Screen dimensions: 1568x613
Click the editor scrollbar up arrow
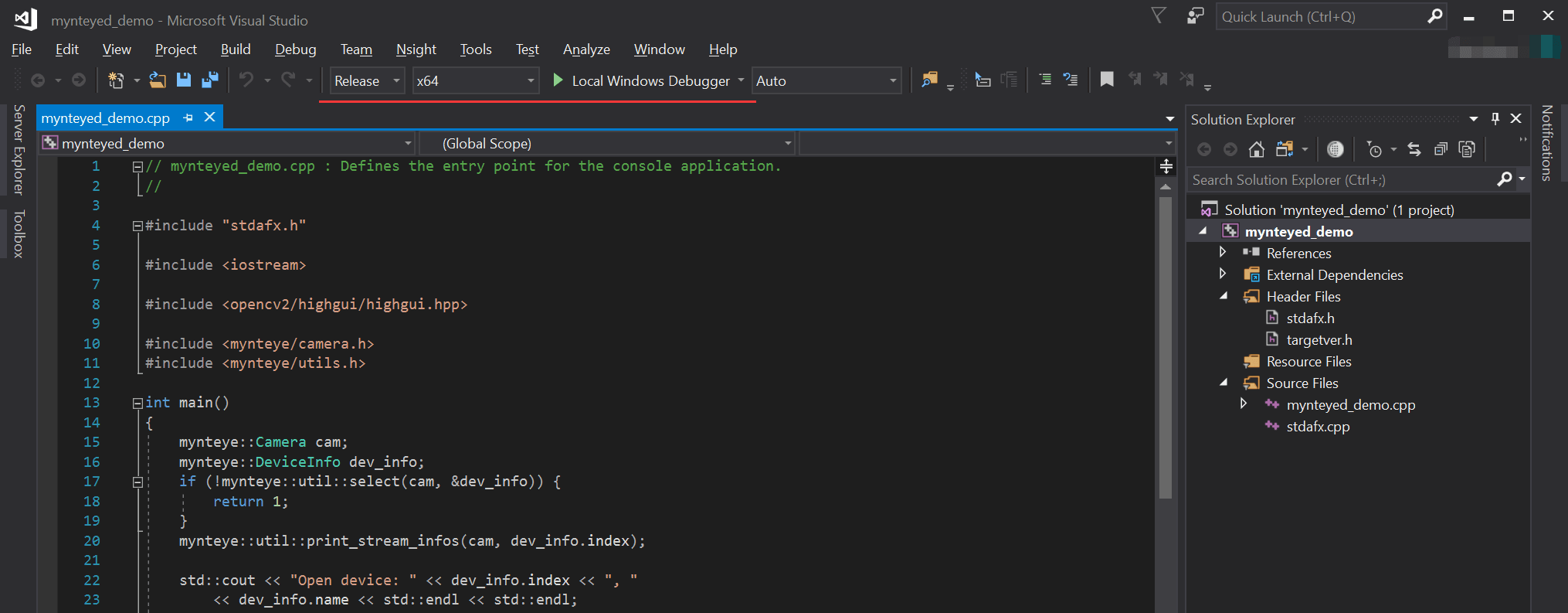tap(1166, 186)
